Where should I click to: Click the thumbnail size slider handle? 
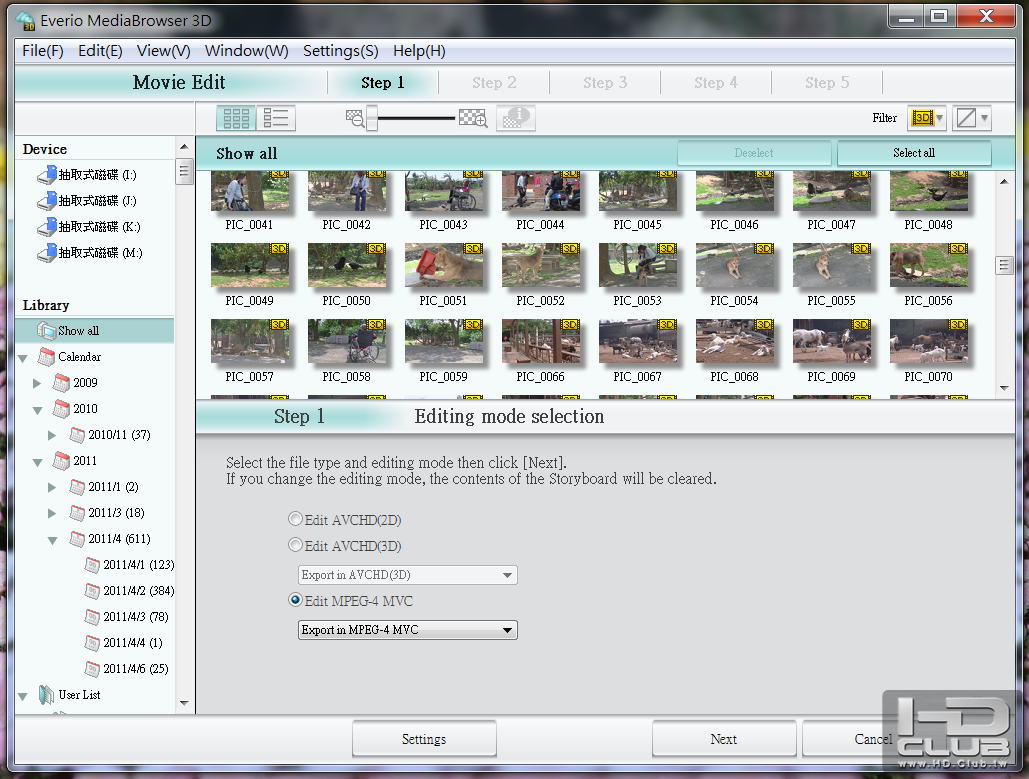(371, 119)
